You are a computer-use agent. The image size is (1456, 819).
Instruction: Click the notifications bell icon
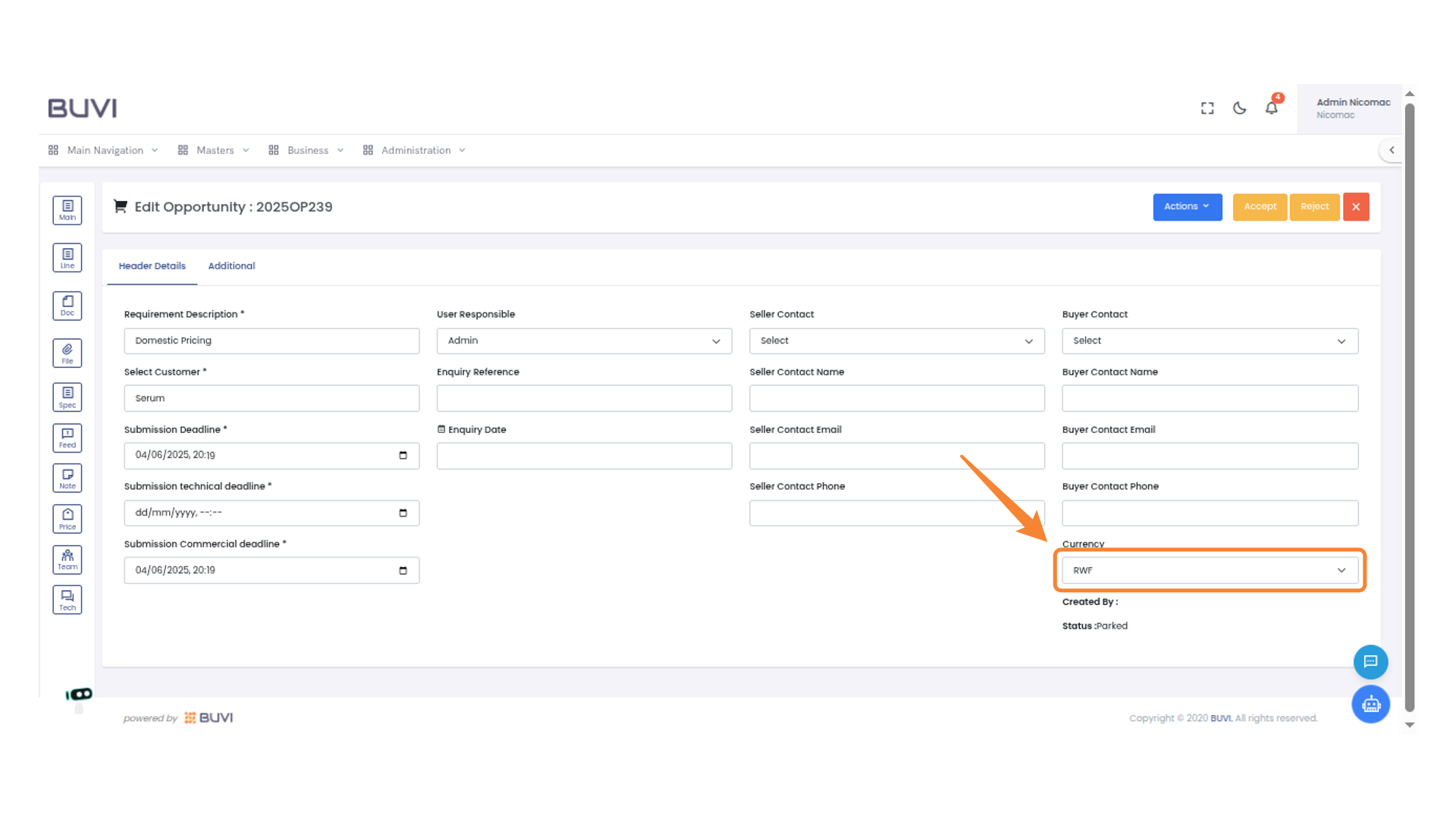1272,108
